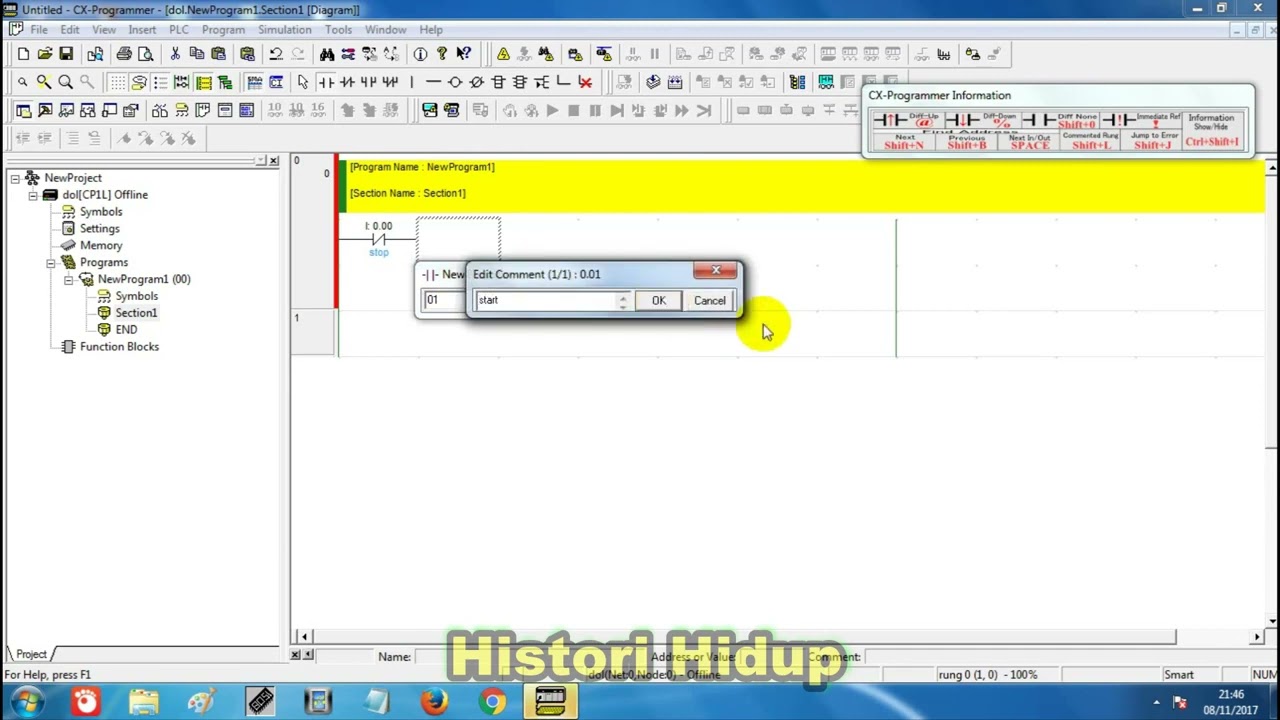Delete line with red X icon
The image size is (1280, 720).
pos(585,82)
